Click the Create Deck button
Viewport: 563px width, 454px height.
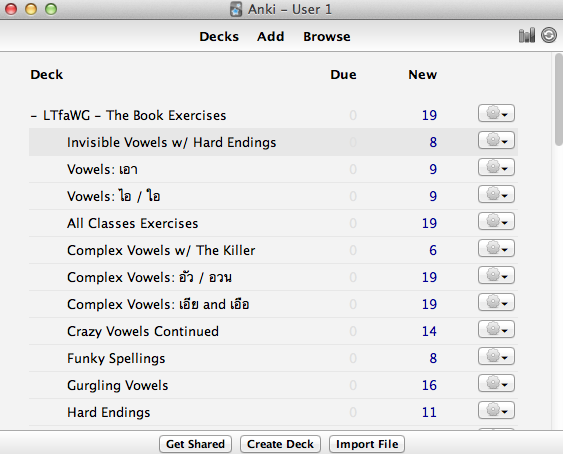(x=280, y=444)
